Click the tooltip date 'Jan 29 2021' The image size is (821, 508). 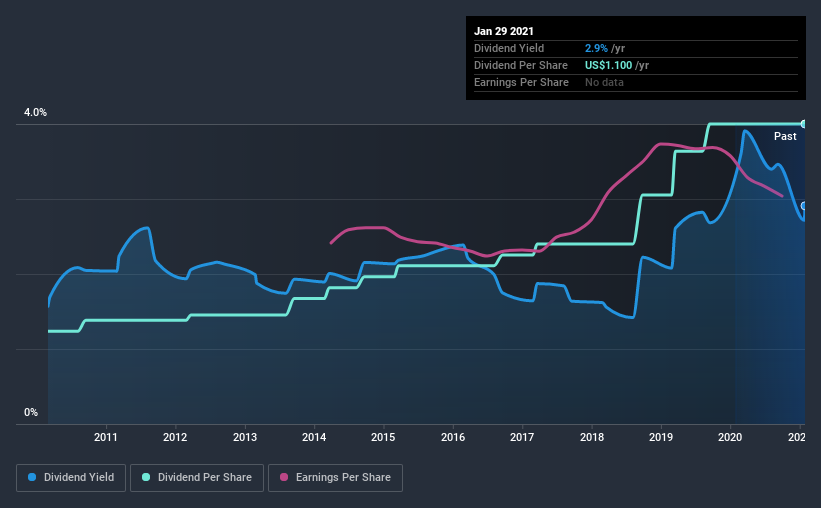[x=504, y=31]
